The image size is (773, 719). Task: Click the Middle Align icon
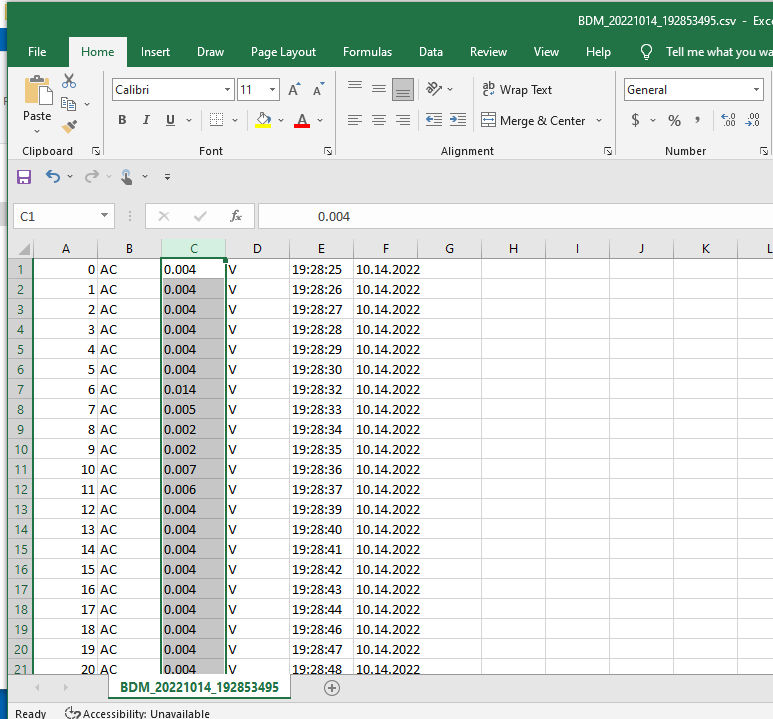(x=379, y=89)
